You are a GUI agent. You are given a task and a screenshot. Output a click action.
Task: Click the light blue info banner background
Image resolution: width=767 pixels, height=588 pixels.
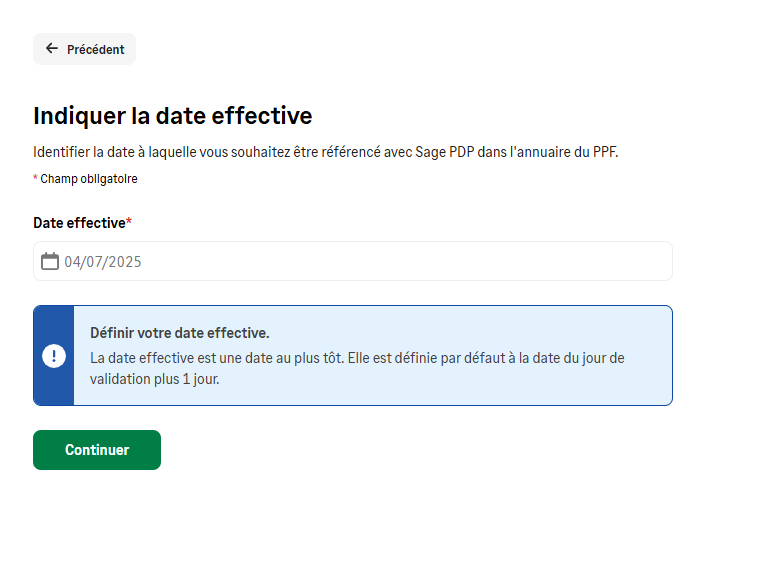coord(373,356)
